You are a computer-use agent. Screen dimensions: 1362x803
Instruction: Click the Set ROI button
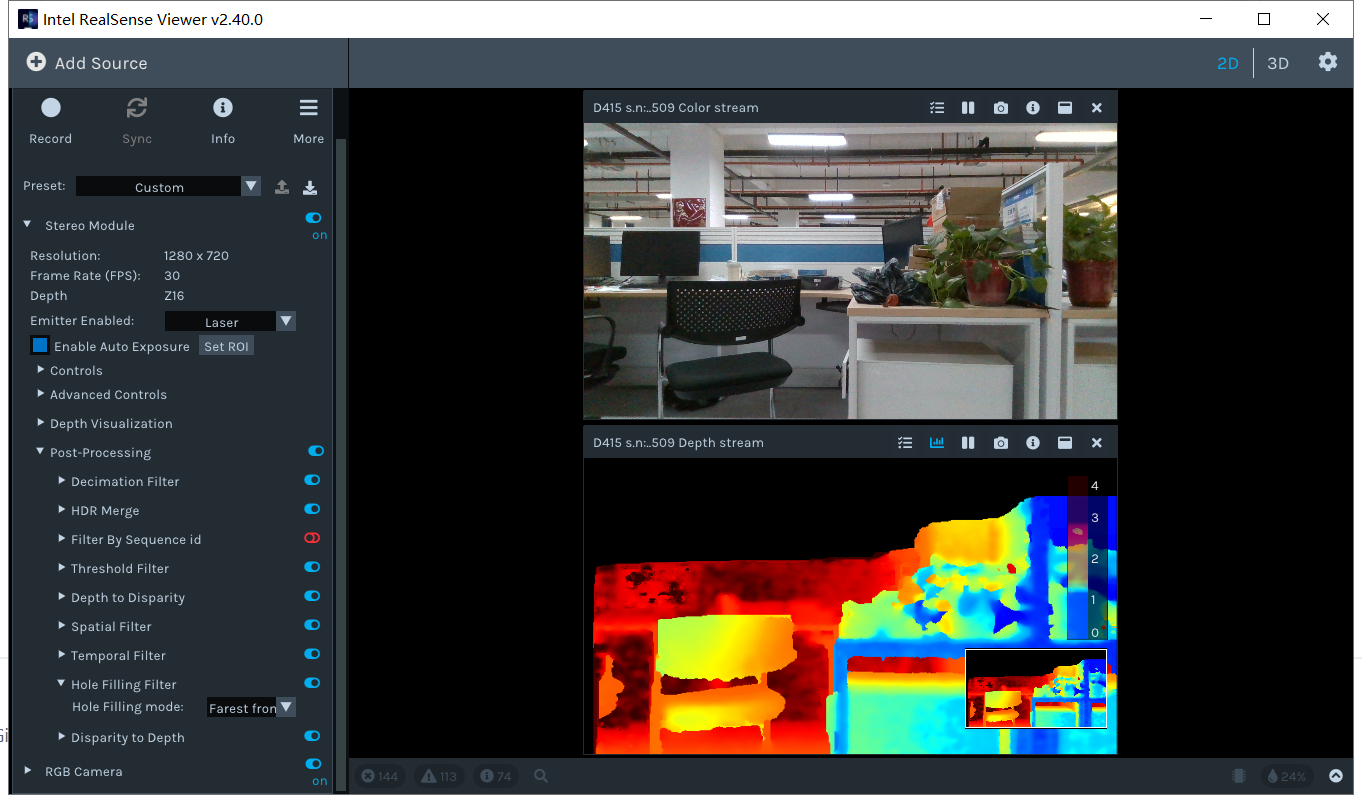pyautogui.click(x=226, y=346)
